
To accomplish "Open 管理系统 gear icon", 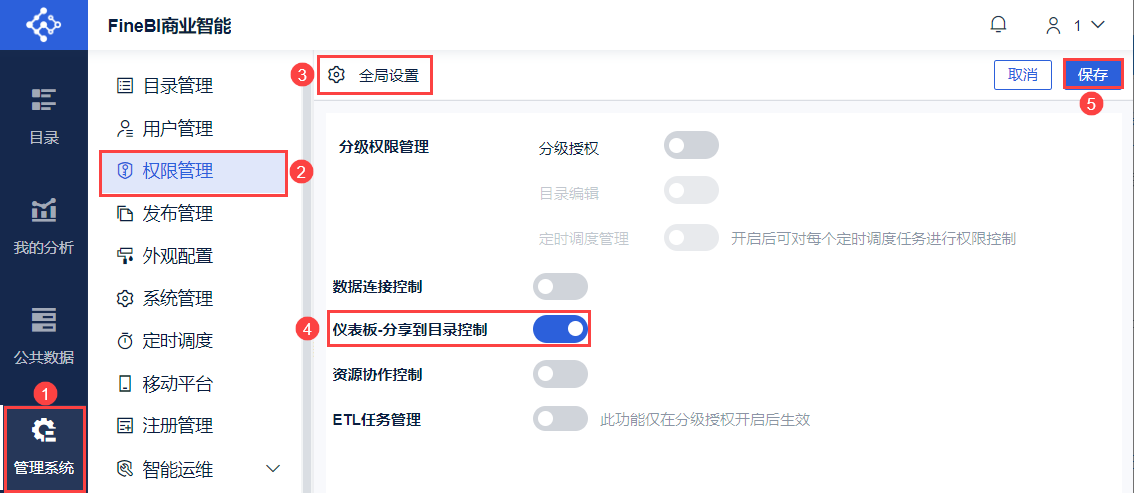I will pyautogui.click(x=43, y=430).
